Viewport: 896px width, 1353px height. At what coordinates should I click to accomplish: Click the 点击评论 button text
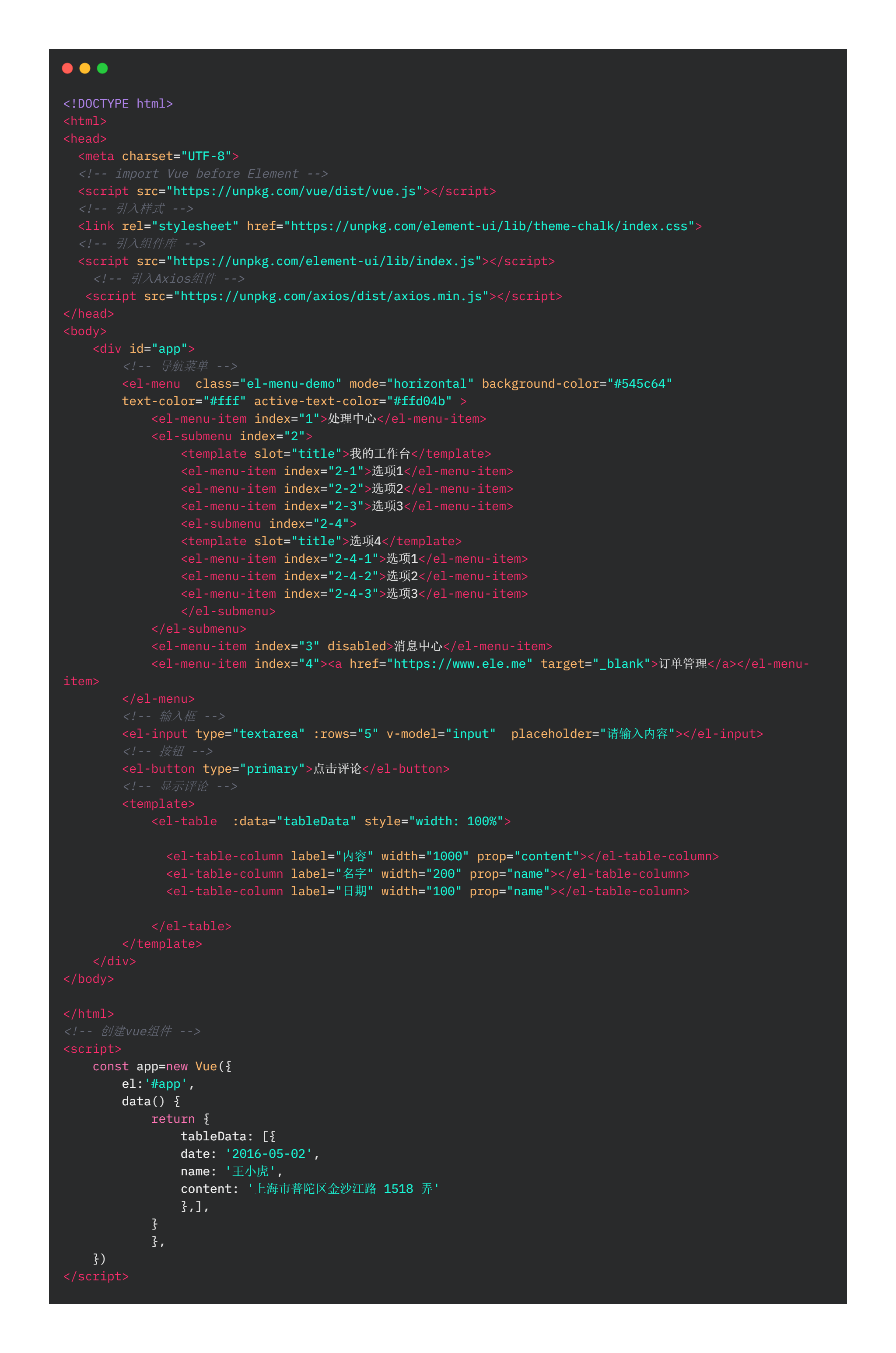pos(337,768)
